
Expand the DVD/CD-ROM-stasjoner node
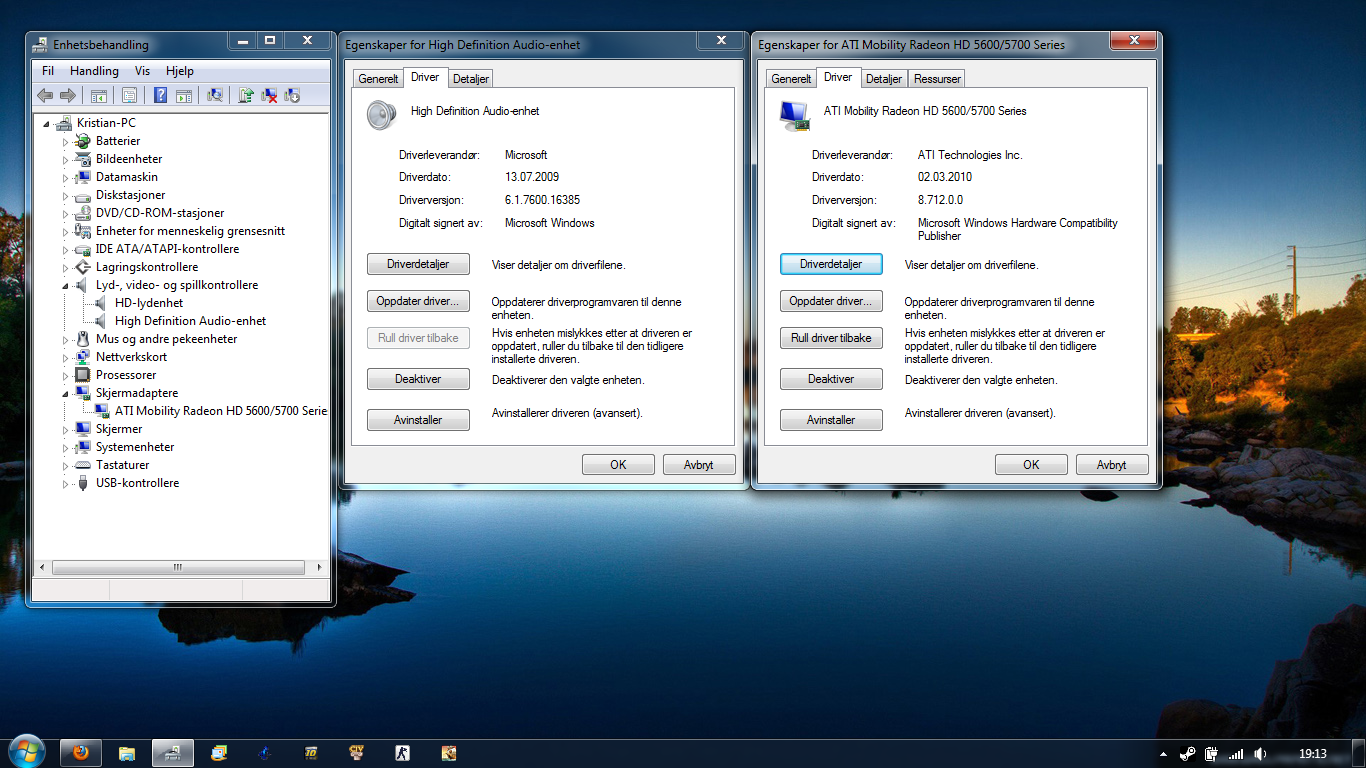coord(66,213)
